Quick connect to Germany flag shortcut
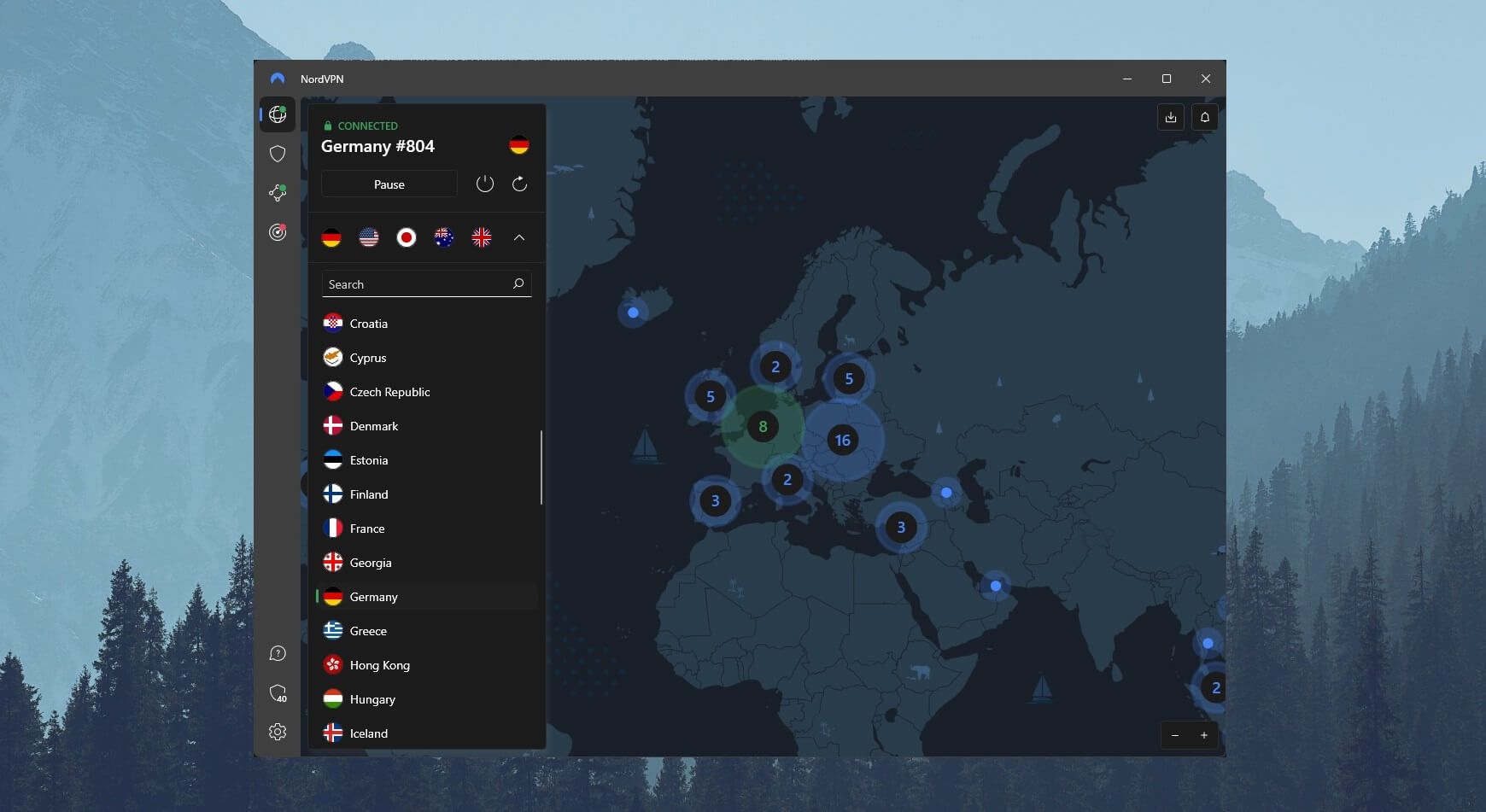 [331, 237]
